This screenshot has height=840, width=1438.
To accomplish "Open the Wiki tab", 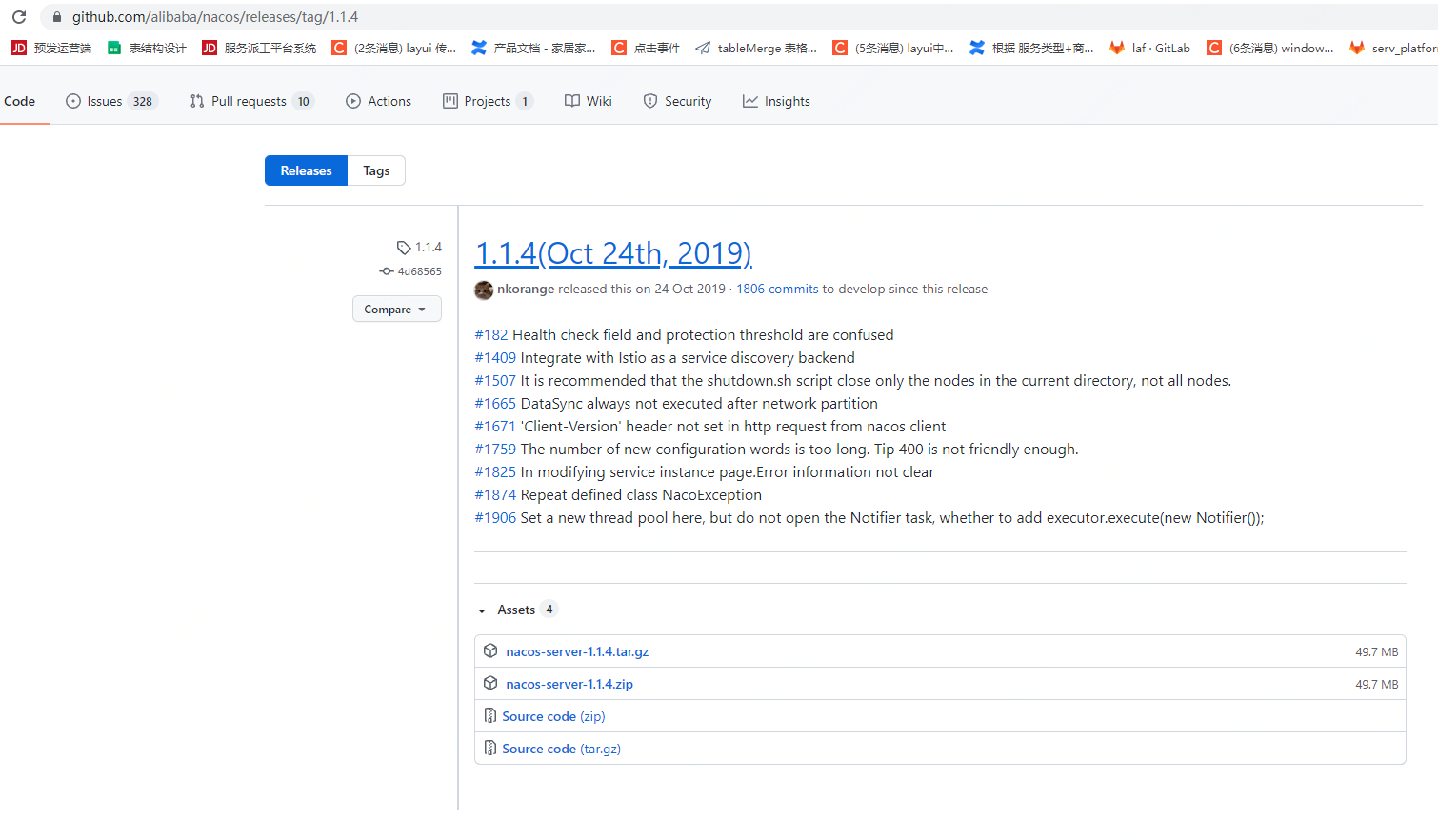I will pos(589,101).
